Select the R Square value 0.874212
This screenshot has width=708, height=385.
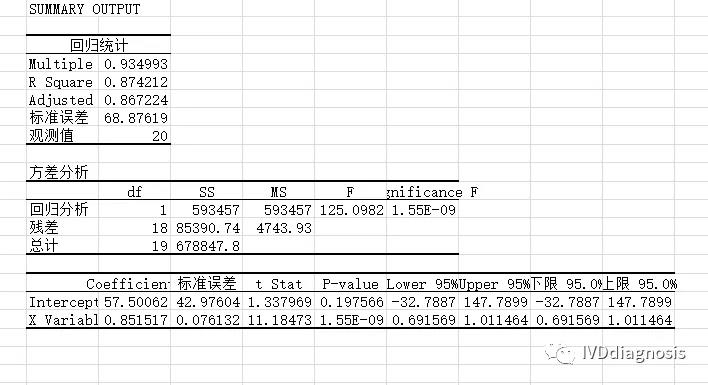[135, 82]
